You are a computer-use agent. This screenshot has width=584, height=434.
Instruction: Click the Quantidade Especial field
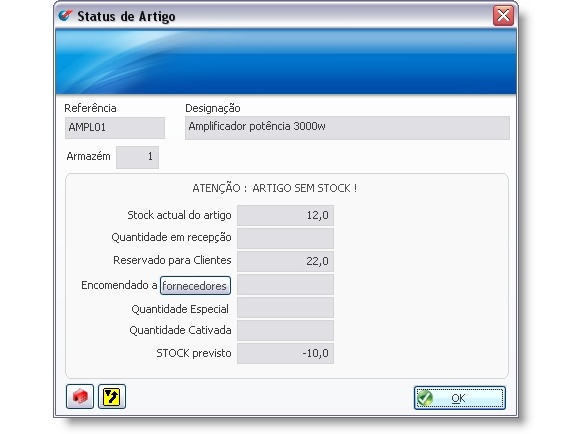coord(285,308)
